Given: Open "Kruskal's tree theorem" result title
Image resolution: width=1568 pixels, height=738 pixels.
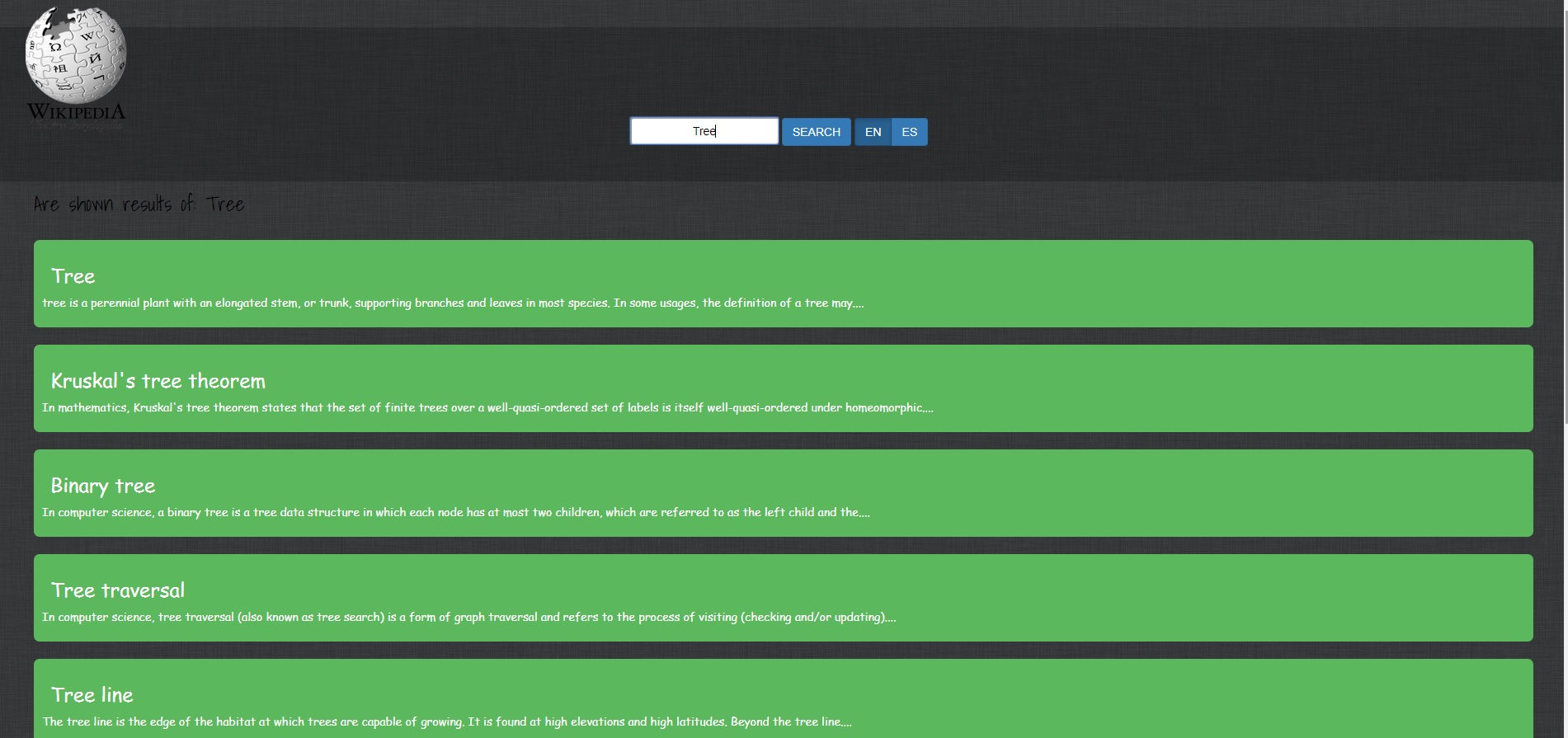Looking at the screenshot, I should 158,381.
